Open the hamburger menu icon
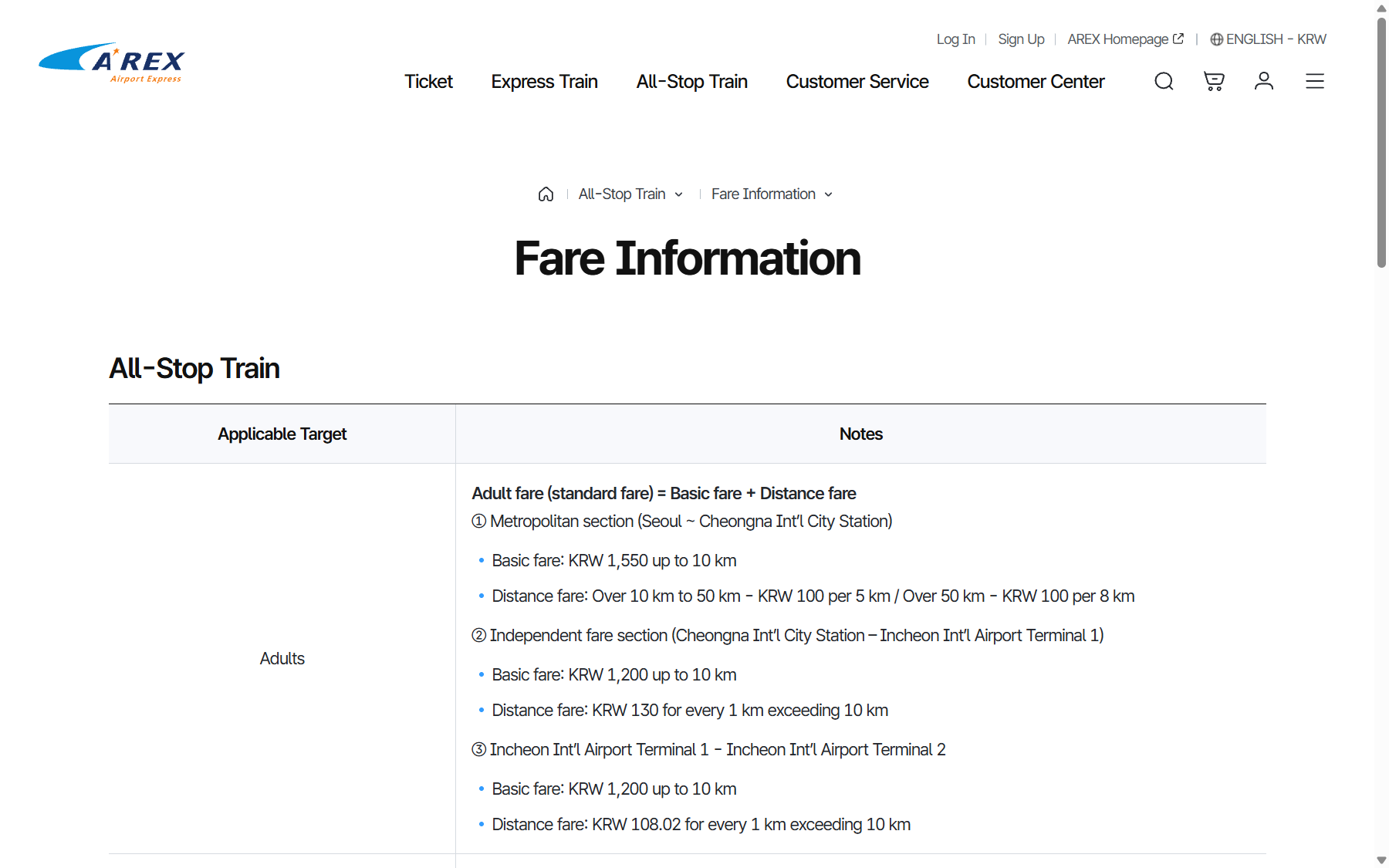Viewport: 1389px width, 868px height. click(x=1315, y=81)
